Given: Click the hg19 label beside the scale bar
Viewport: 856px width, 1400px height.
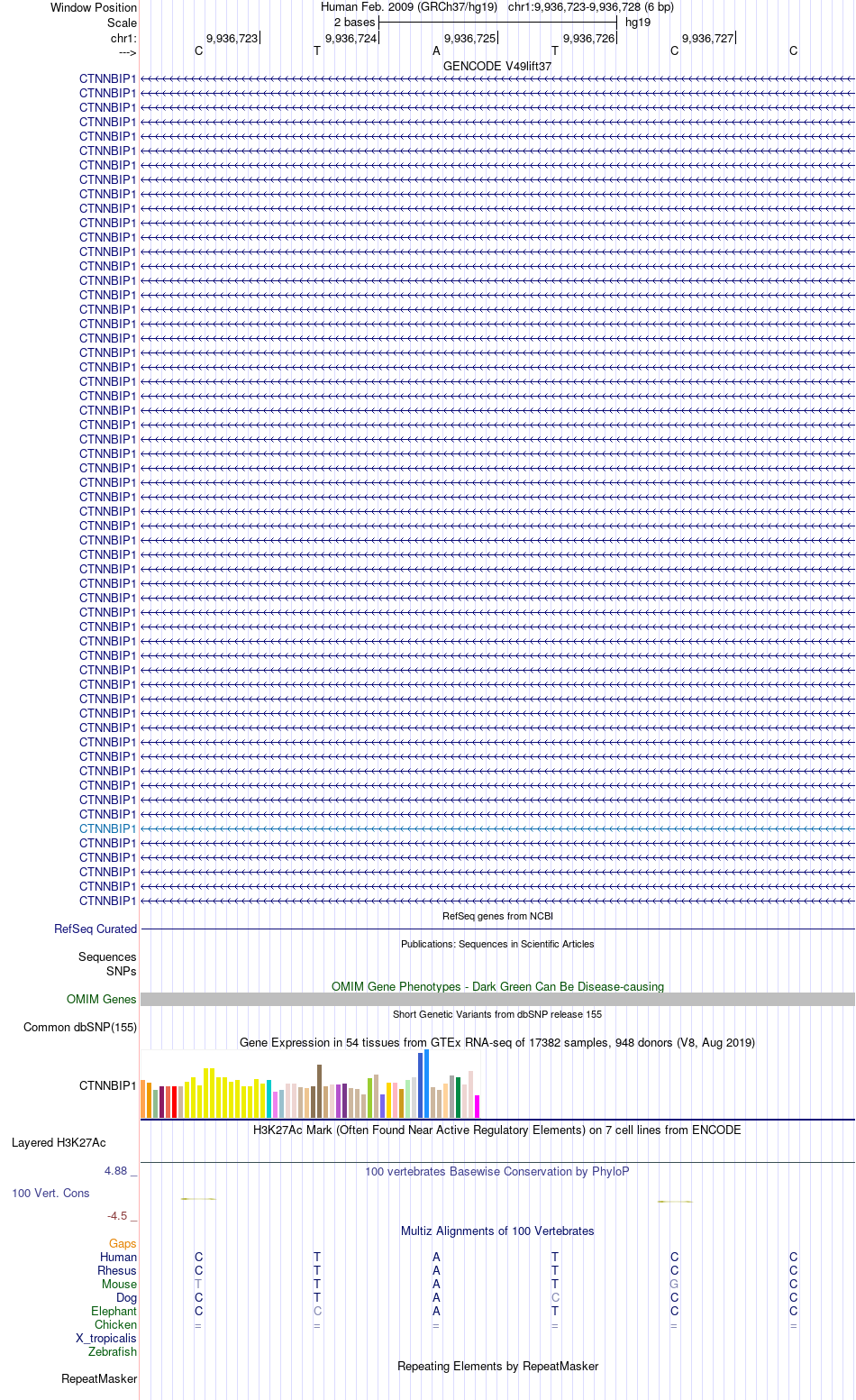Looking at the screenshot, I should coord(638,22).
